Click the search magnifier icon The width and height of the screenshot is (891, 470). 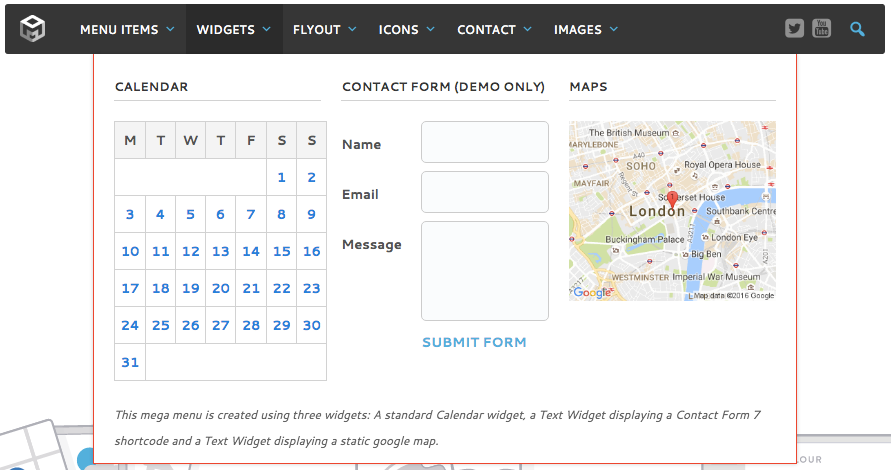(x=857, y=29)
